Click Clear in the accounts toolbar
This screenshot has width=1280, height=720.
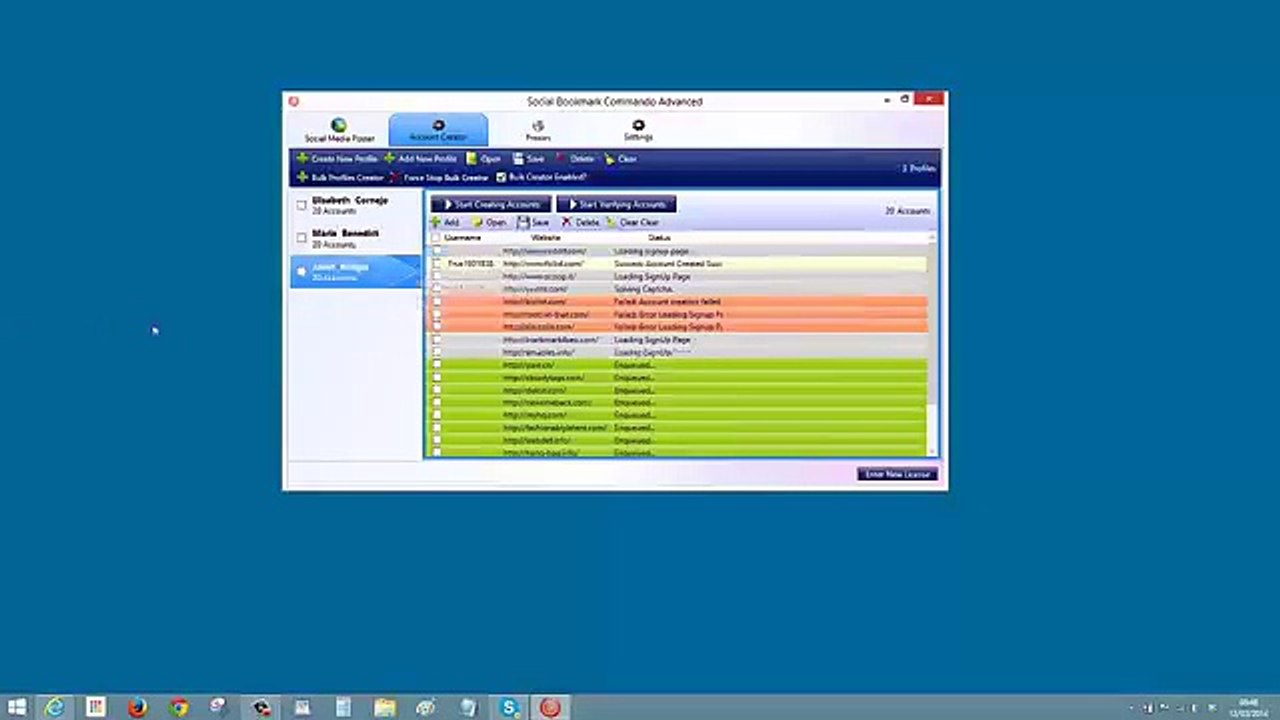pos(633,222)
